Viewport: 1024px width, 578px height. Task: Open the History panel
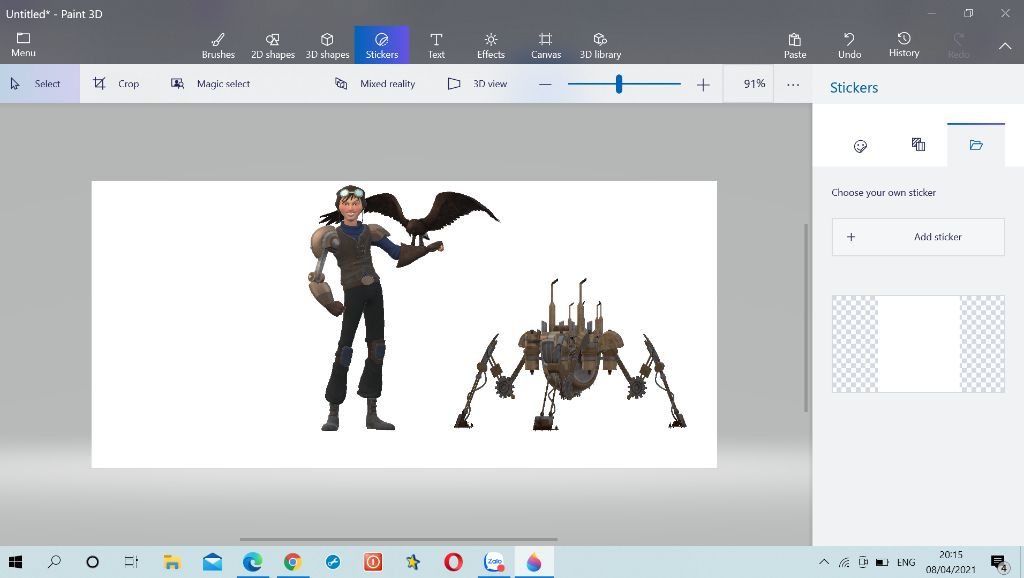[x=904, y=44]
